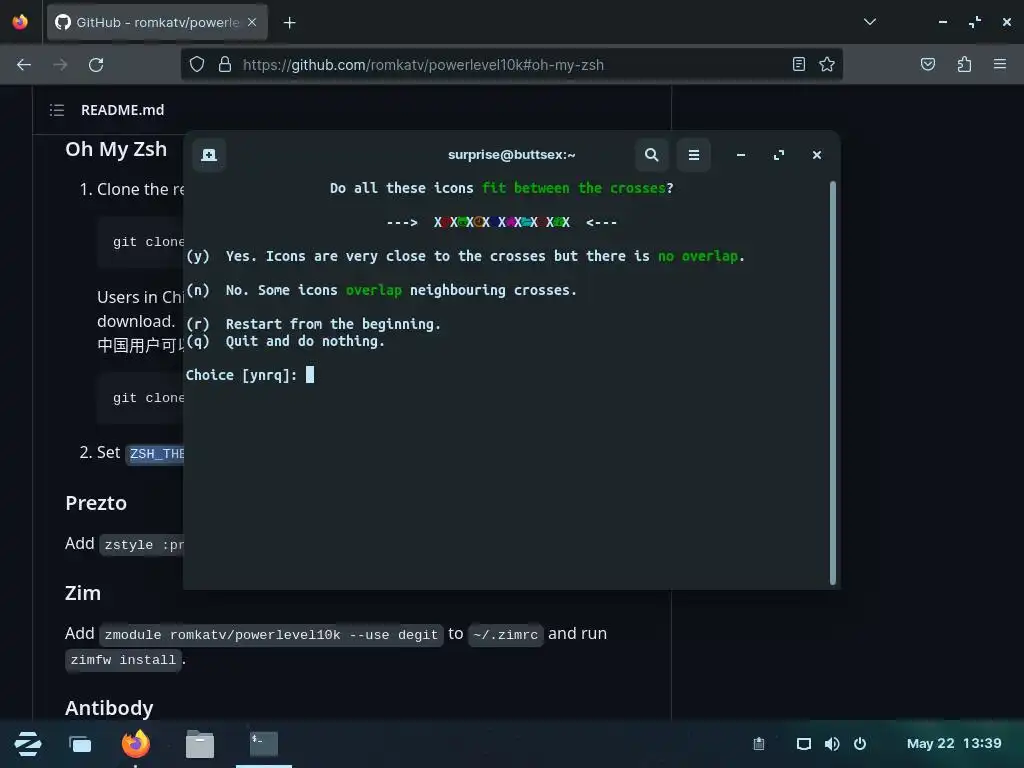Open the display tray icon
Viewport: 1024px width, 768px height.
pyautogui.click(x=804, y=744)
